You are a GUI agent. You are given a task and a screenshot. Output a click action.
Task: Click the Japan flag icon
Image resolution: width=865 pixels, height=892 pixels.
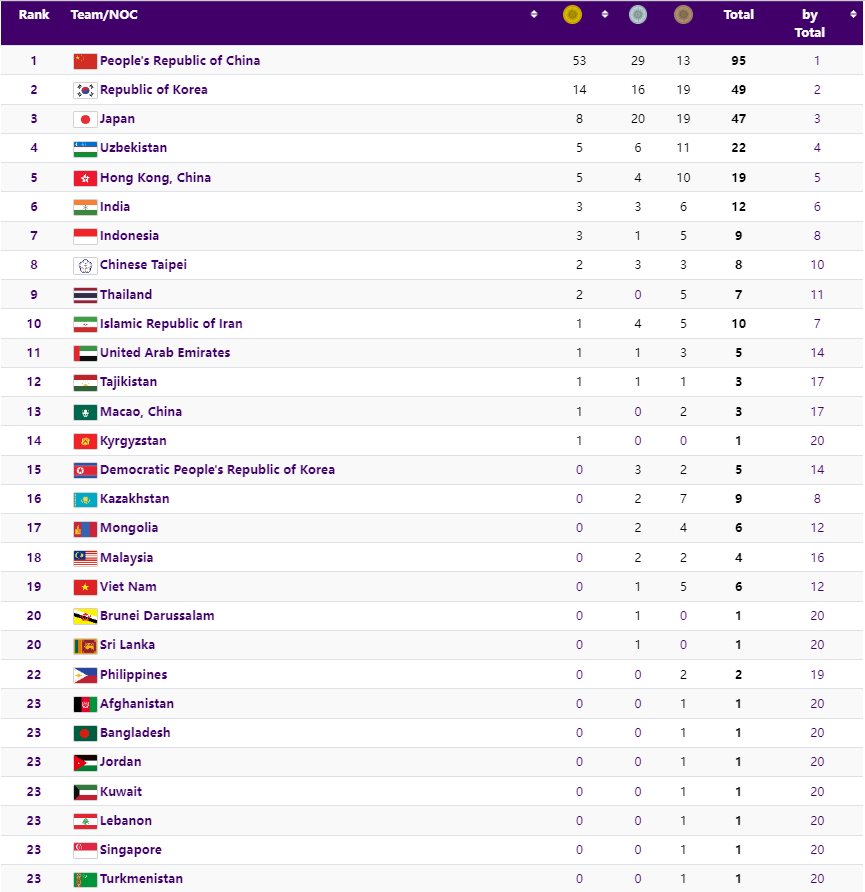tap(85, 119)
